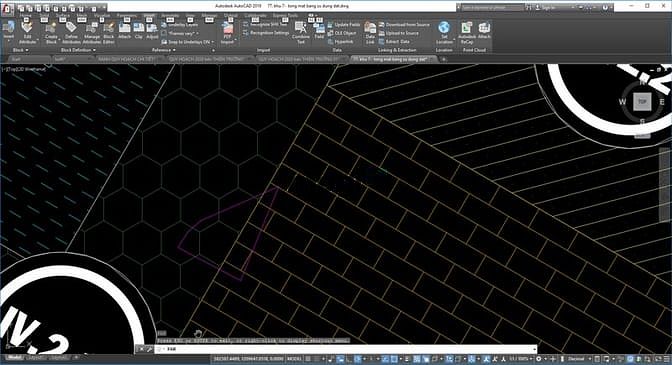Viewport: 672px width, 365px height.
Task: Select the Clip reference tool
Action: 138,31
